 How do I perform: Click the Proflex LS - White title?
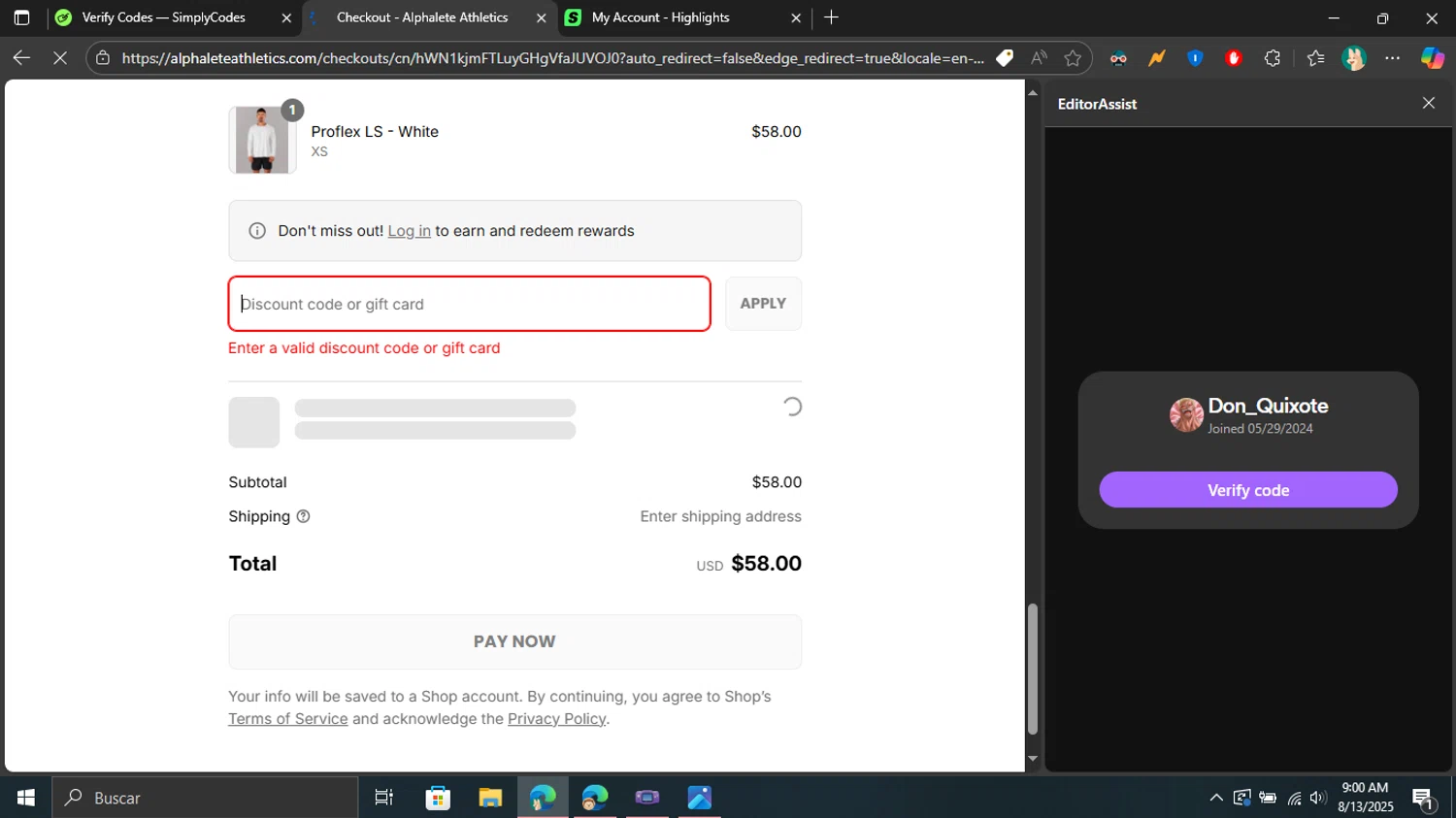tap(375, 132)
